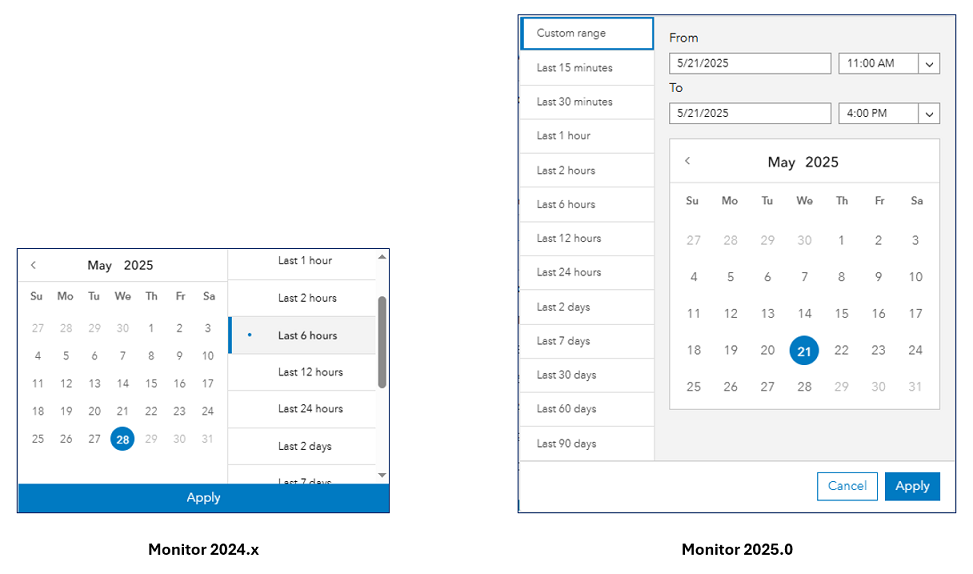Image resolution: width=973 pixels, height=574 pixels.
Task: Pick highlighted day 21 in Monitor 2025.0 calendar
Action: [x=804, y=351]
